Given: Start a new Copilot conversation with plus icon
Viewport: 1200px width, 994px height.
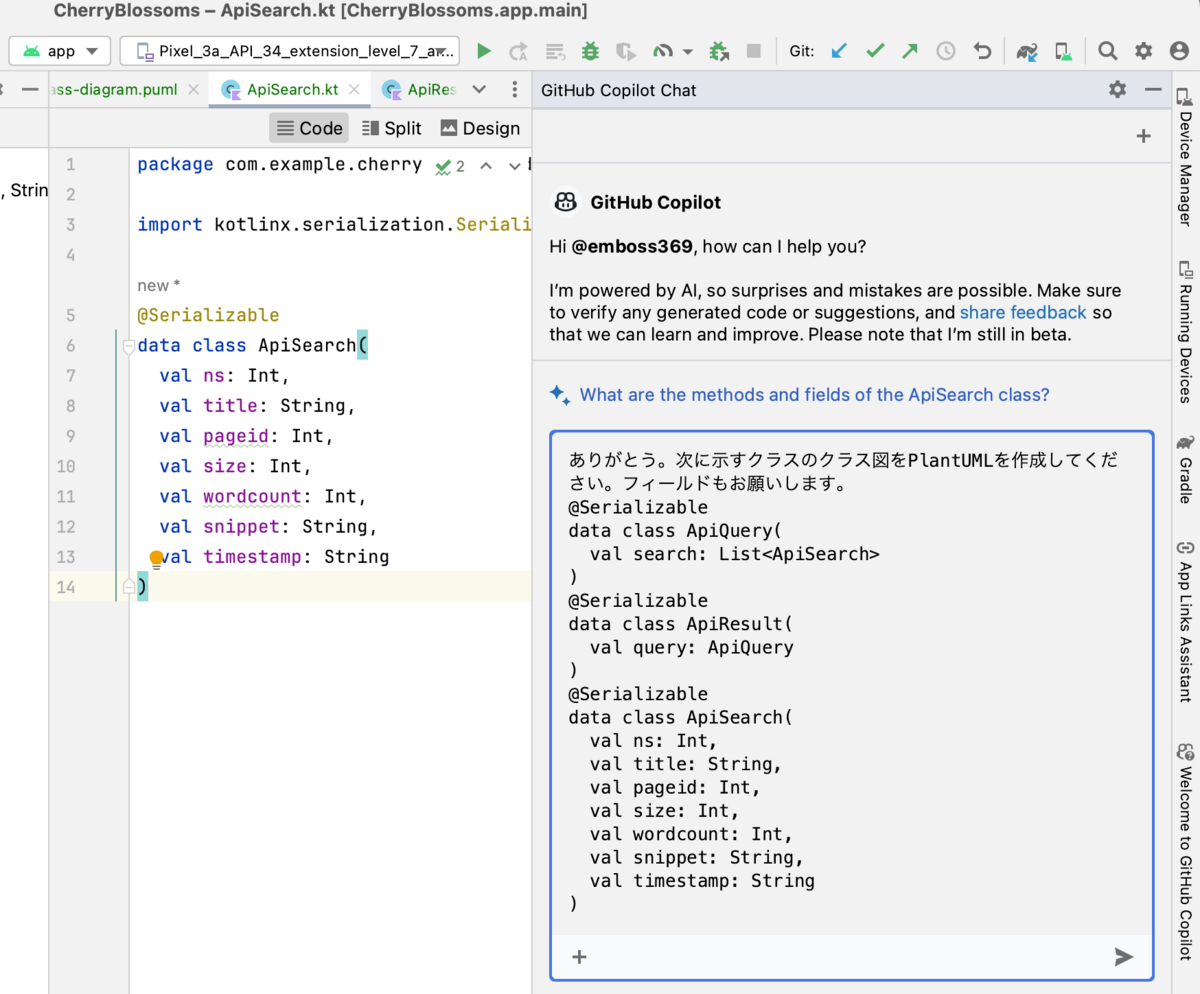Looking at the screenshot, I should (x=1144, y=136).
